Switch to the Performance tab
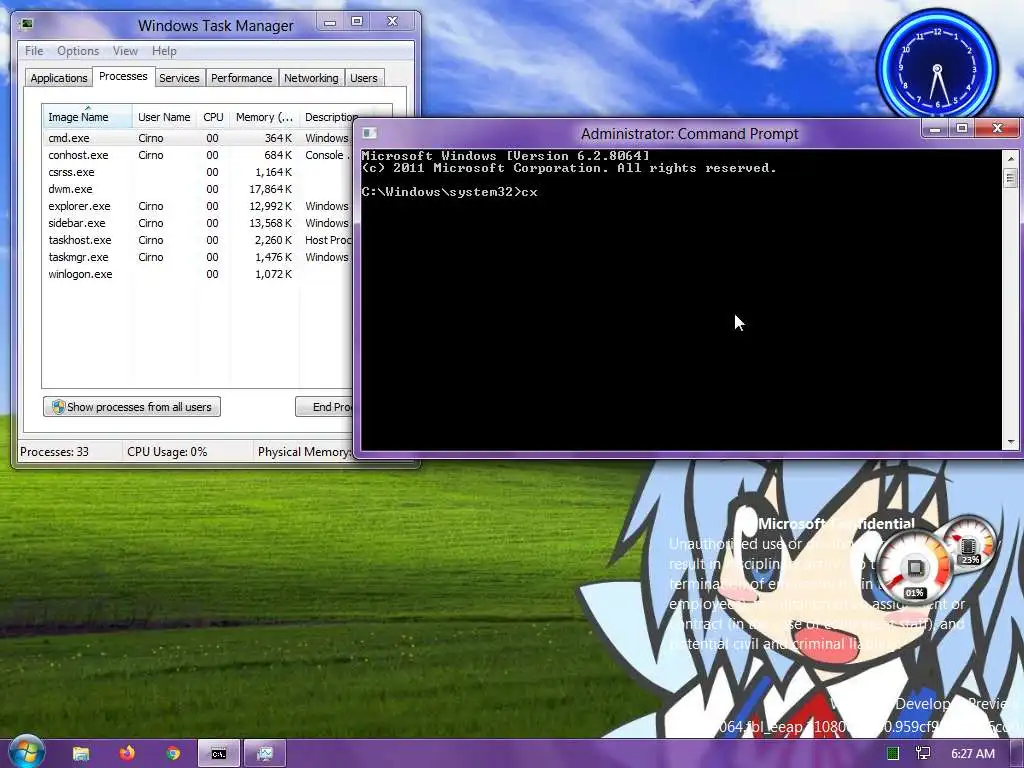 (242, 78)
